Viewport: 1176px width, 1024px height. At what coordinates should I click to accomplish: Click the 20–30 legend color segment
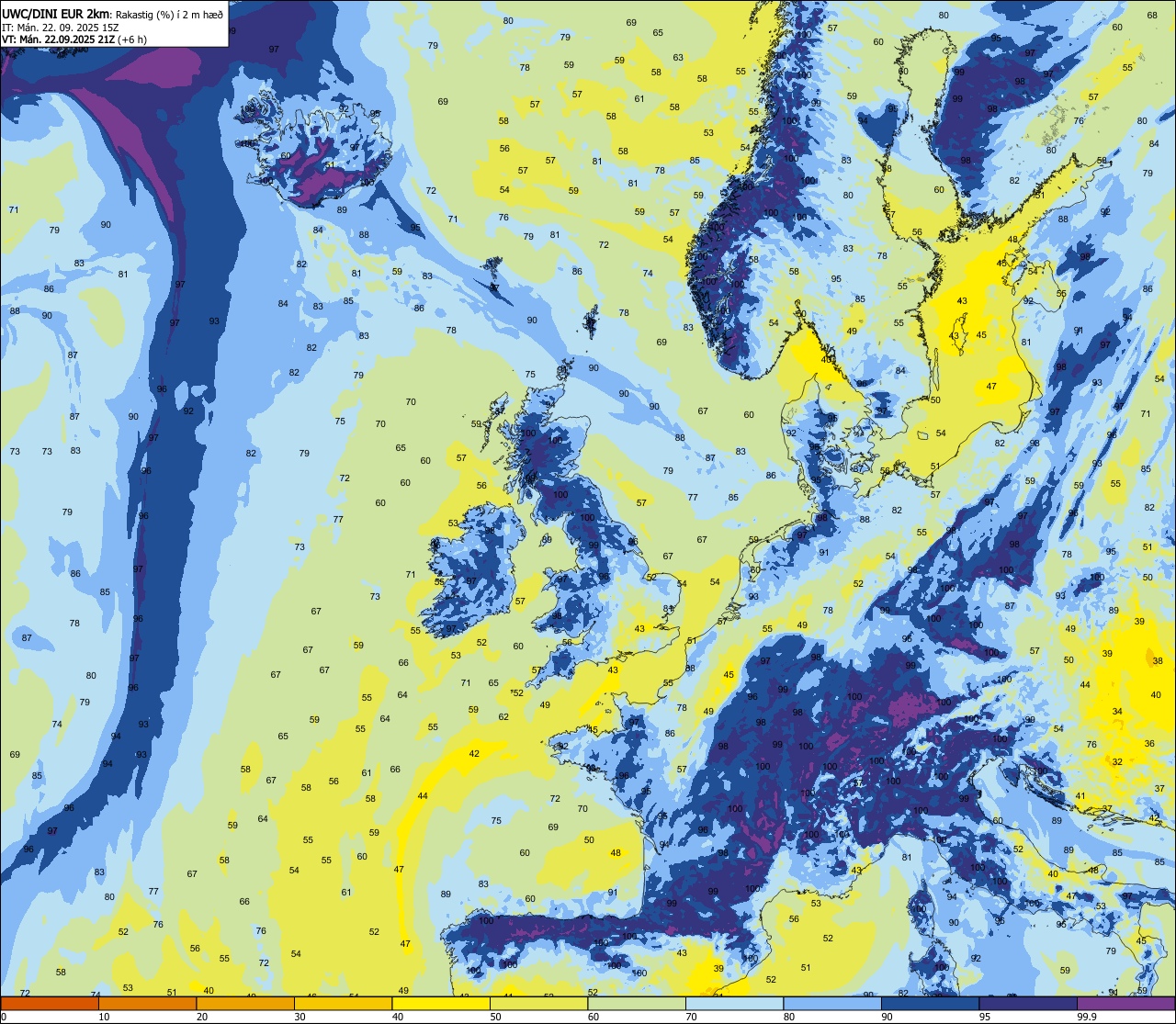click(x=245, y=1003)
